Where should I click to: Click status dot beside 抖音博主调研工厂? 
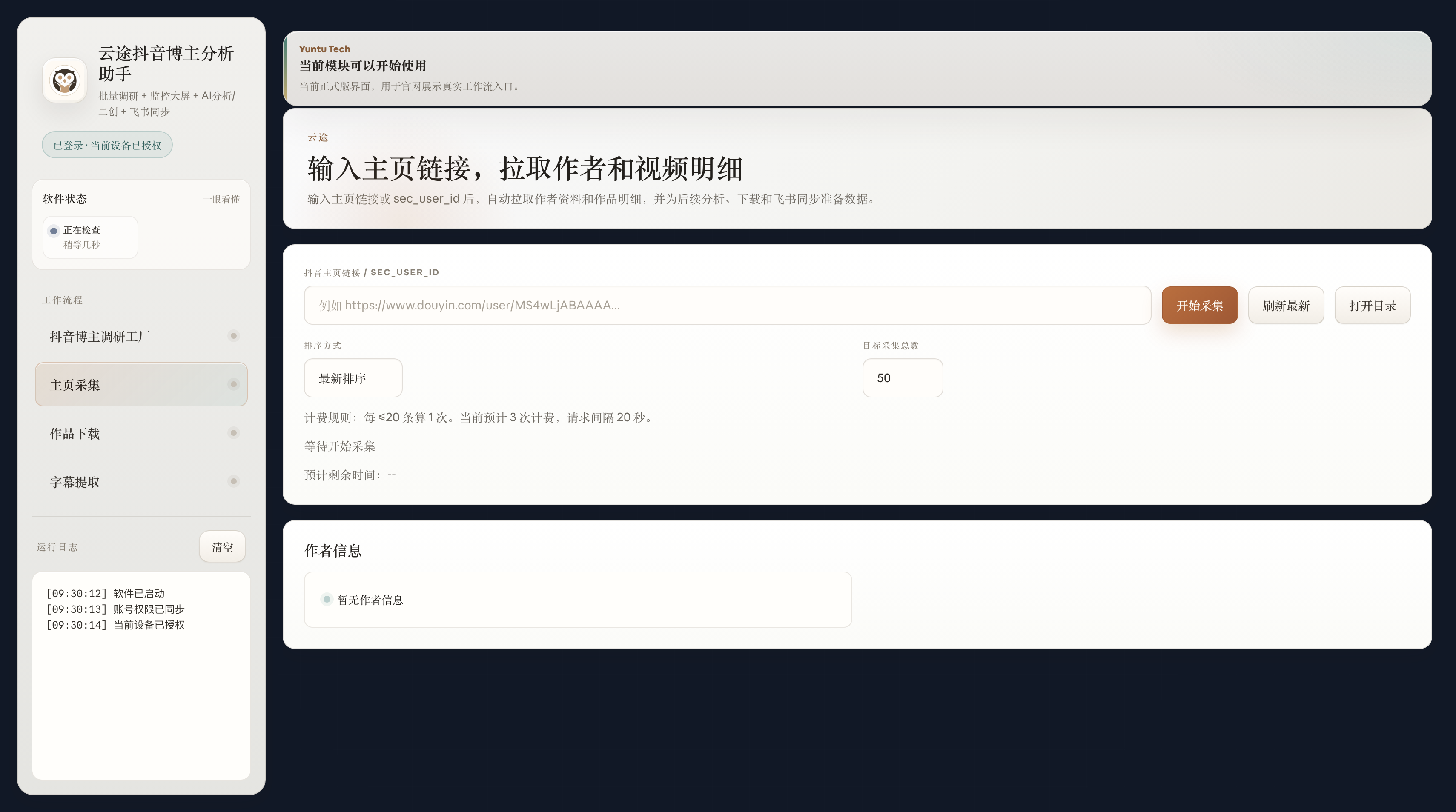233,336
